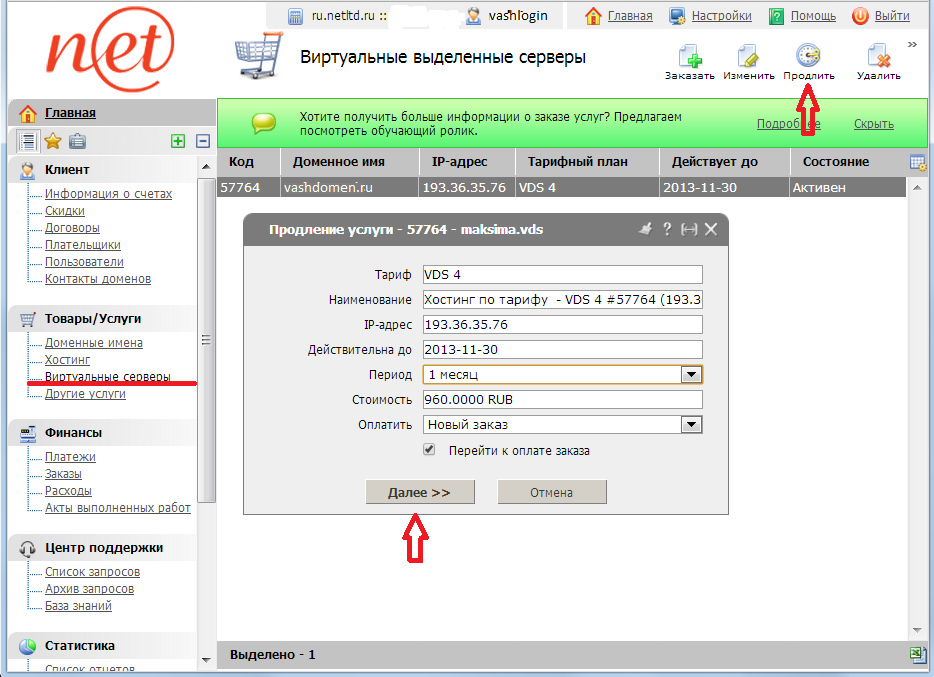Click the briefcase icon in sidebar toolbar
934x677 pixels.
pos(77,141)
